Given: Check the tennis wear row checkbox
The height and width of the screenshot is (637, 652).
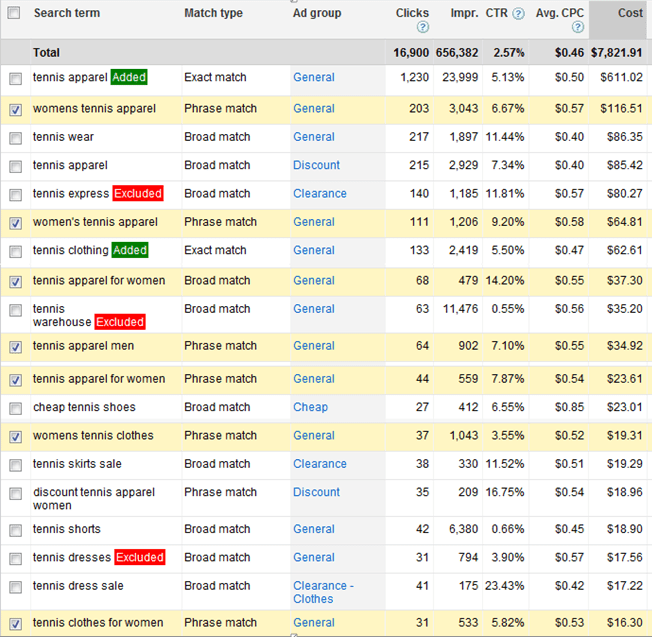Looking at the screenshot, I should coord(15,138).
